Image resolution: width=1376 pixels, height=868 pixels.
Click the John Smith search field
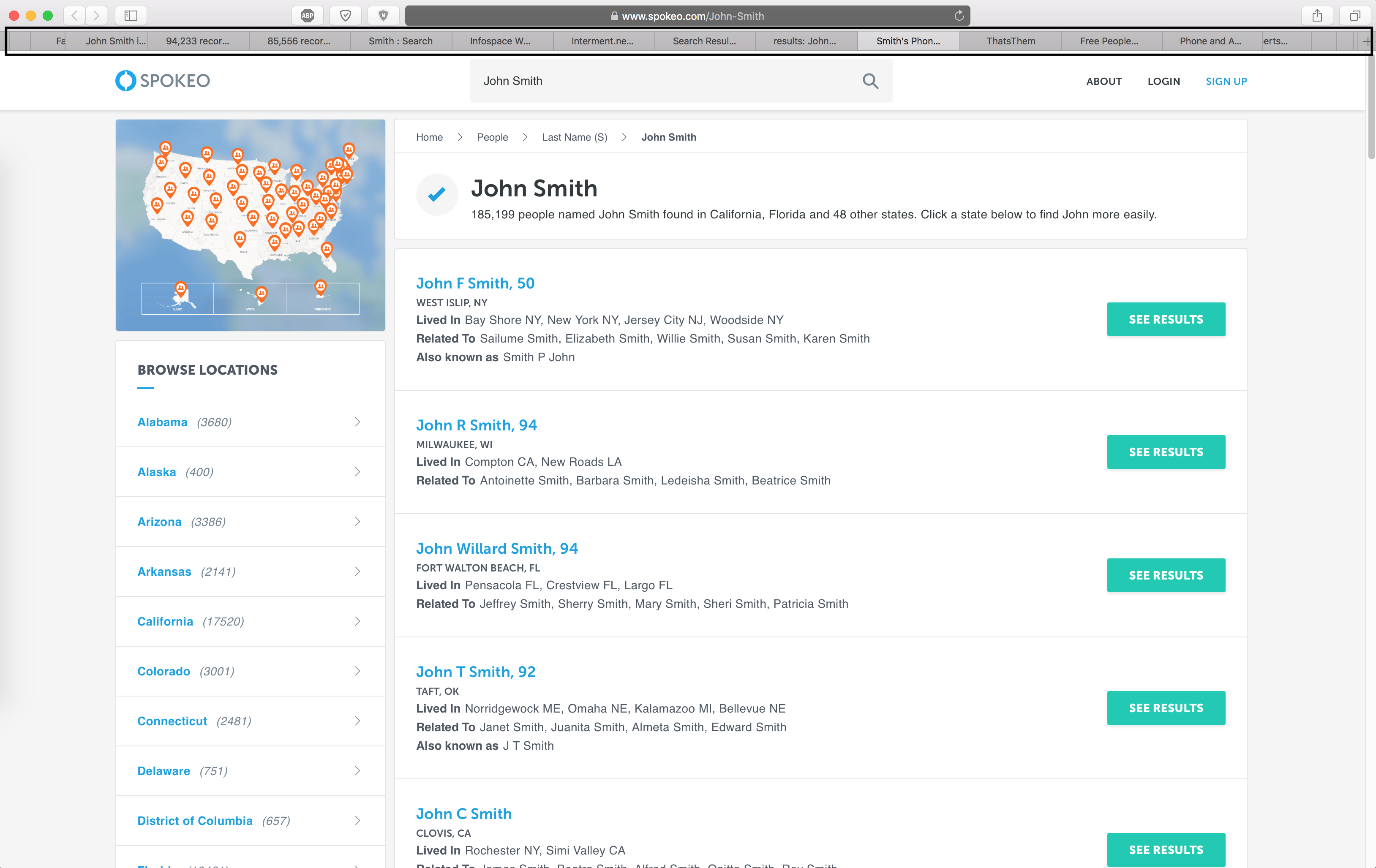coord(657,81)
